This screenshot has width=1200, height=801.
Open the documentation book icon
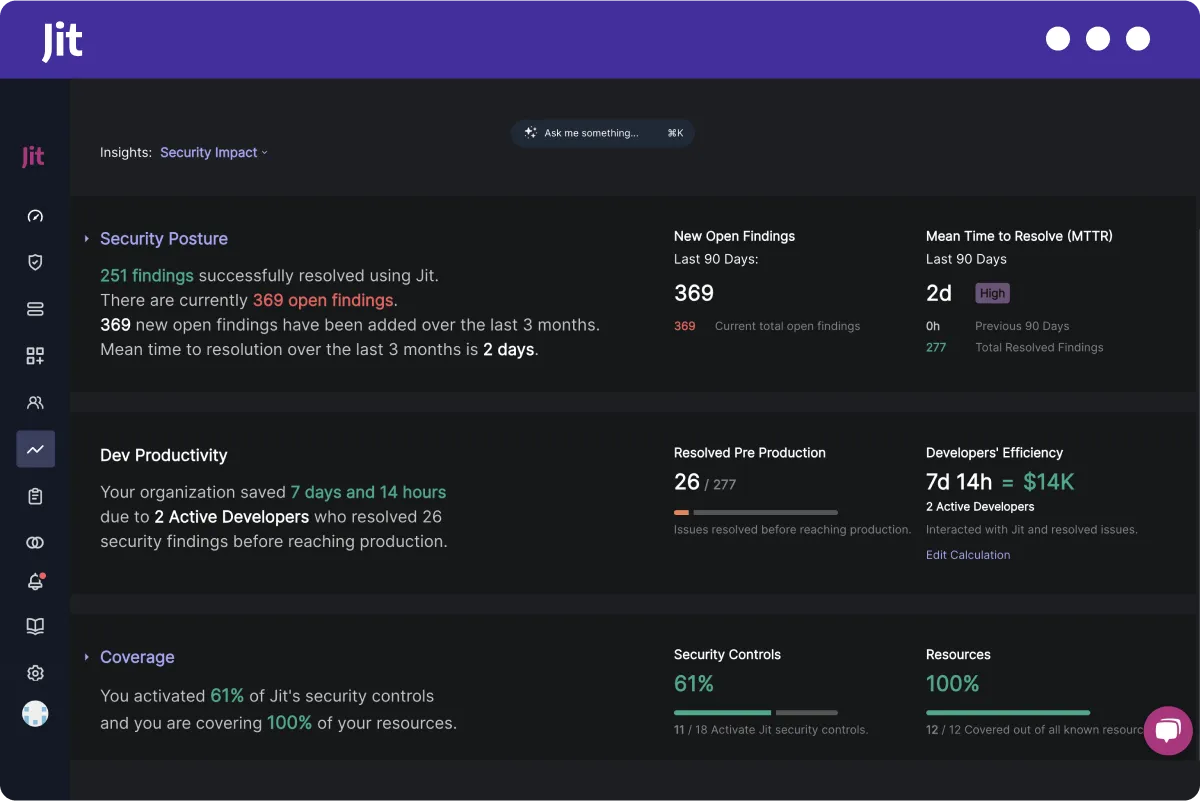[x=35, y=626]
